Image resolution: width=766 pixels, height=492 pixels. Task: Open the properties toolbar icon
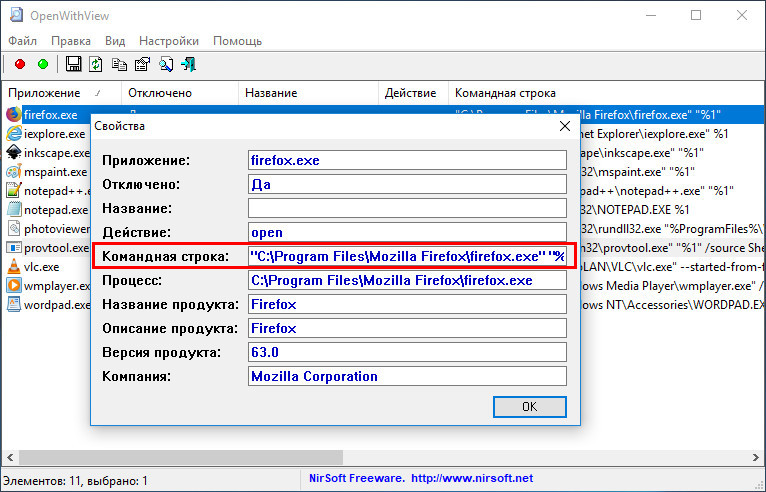tap(142, 64)
